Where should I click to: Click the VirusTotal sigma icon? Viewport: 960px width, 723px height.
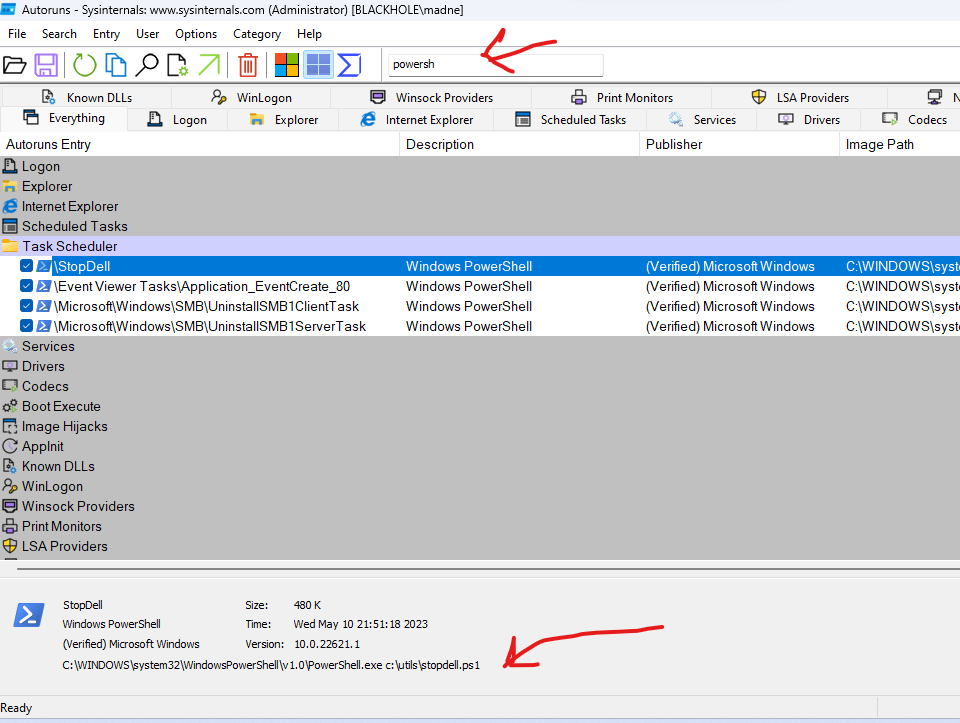[349, 65]
